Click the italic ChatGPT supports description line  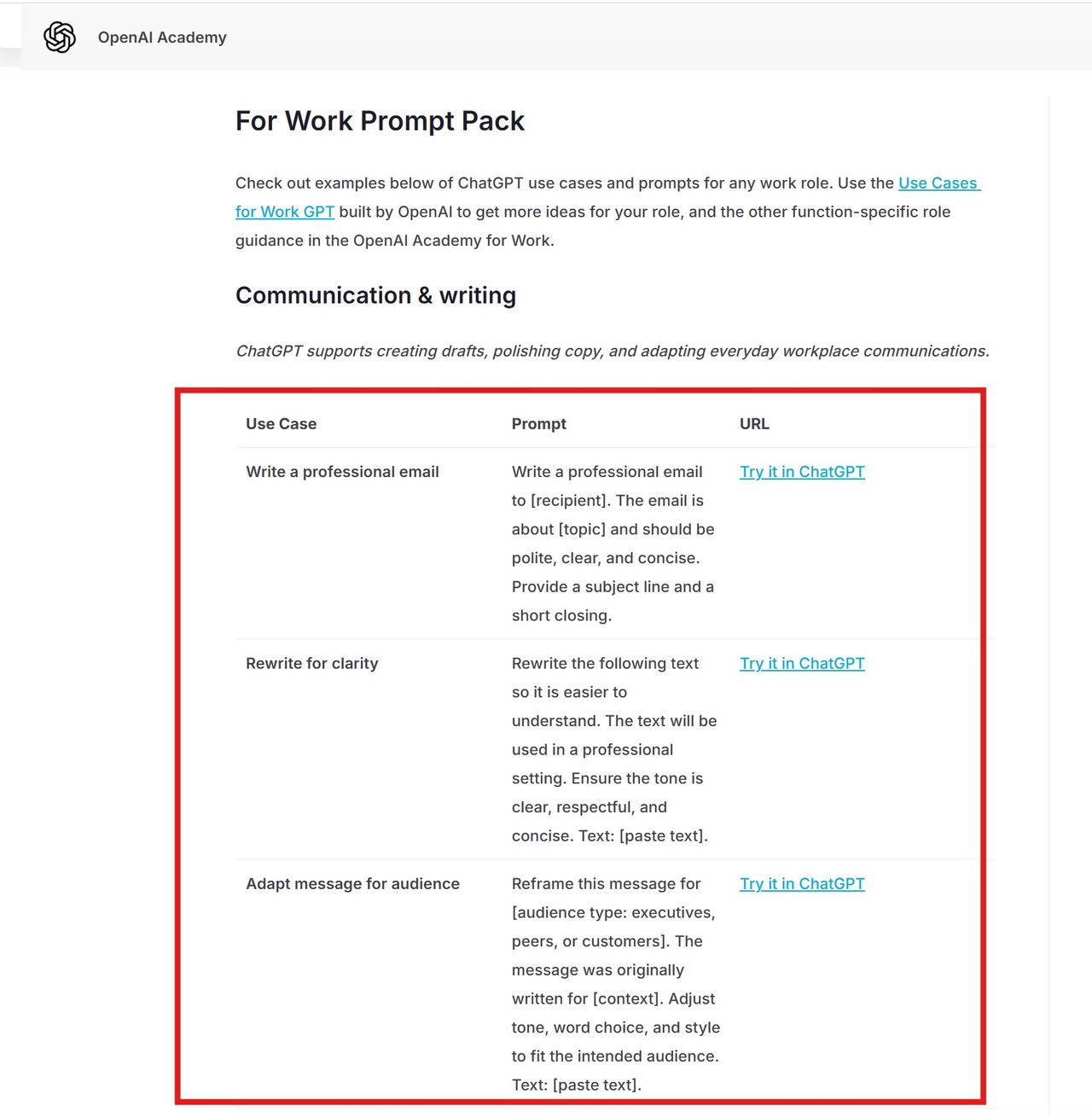click(612, 352)
